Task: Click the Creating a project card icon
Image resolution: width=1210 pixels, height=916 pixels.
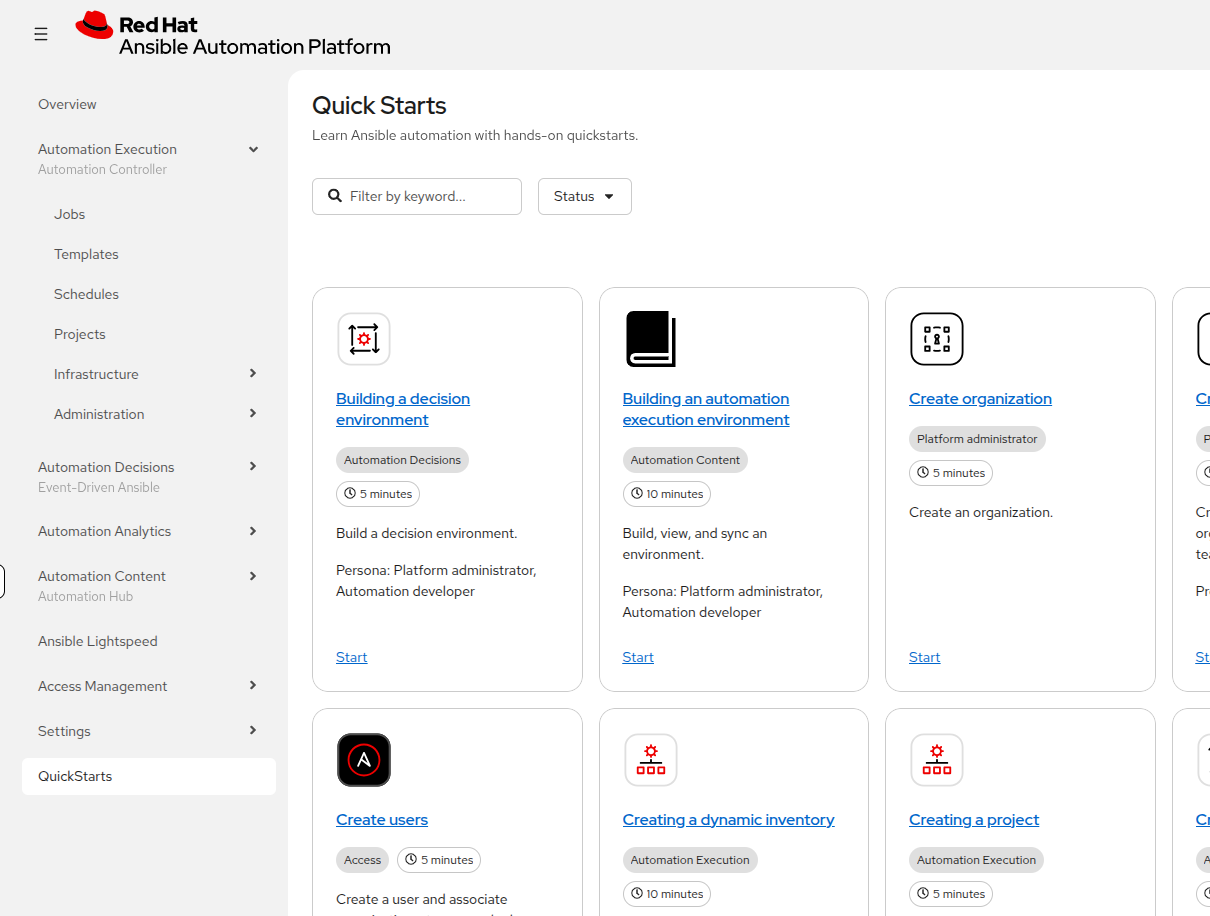Action: pos(937,760)
